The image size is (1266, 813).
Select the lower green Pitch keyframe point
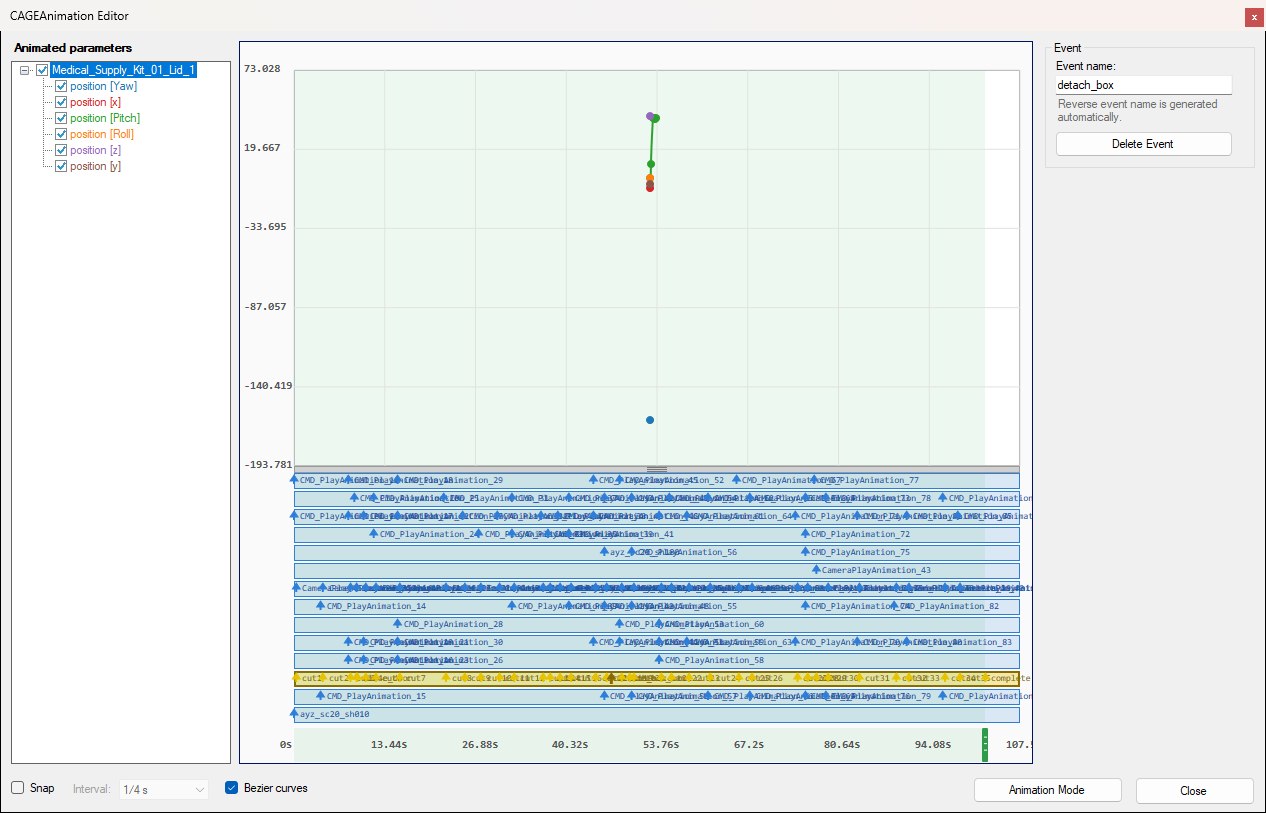[651, 164]
